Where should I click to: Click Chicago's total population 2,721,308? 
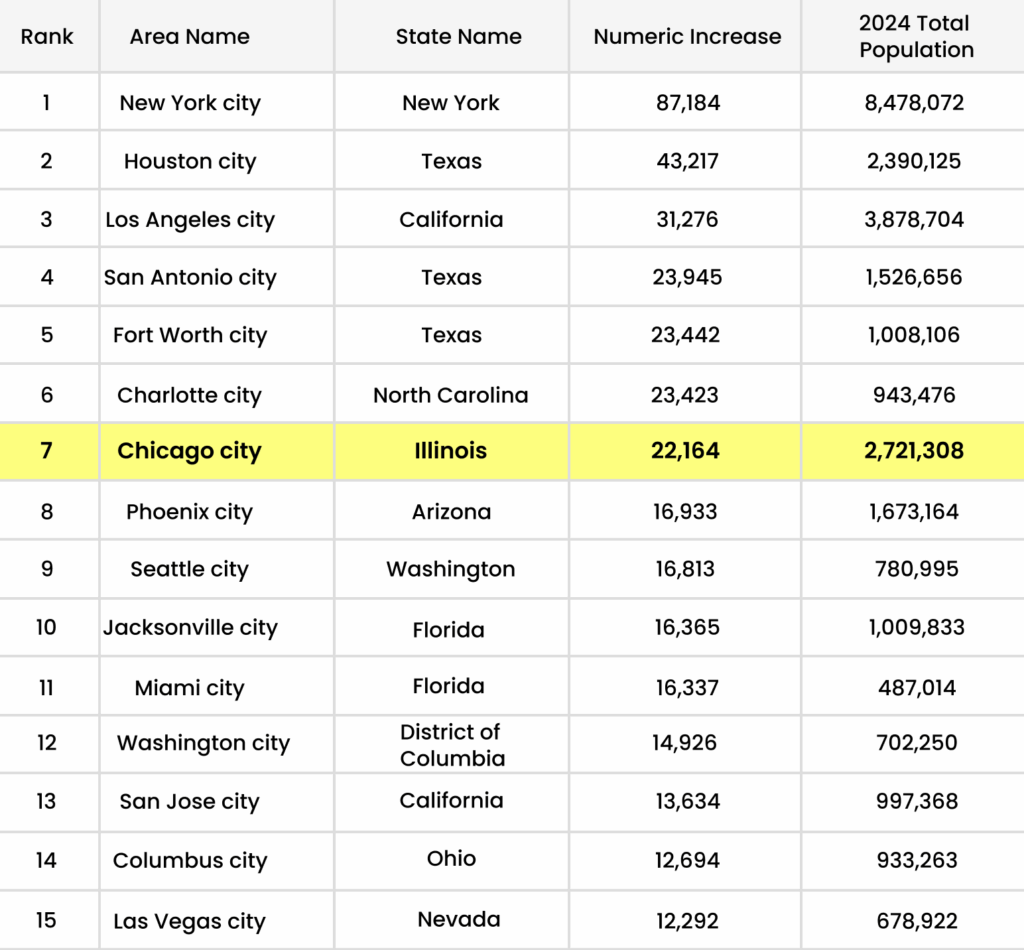(x=914, y=451)
